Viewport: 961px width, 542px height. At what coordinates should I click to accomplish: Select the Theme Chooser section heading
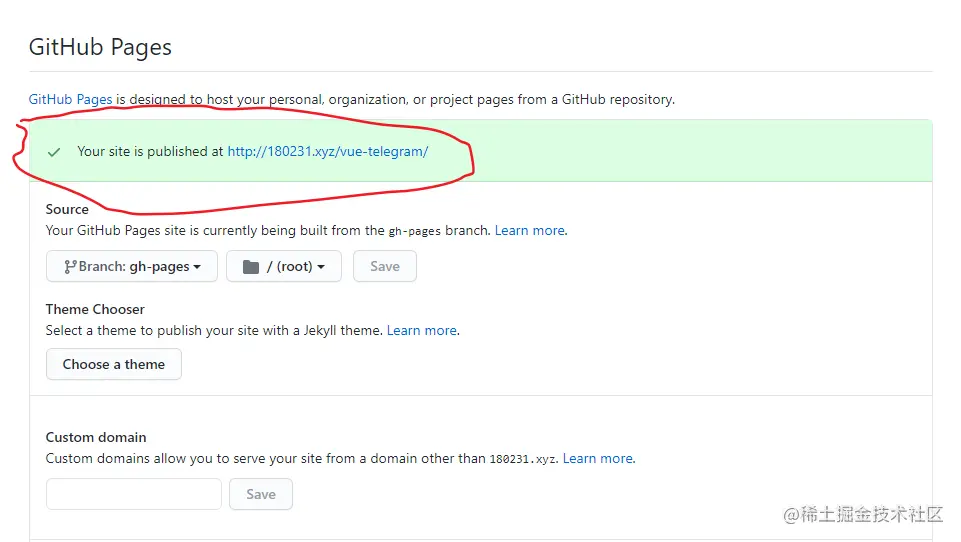(x=95, y=309)
